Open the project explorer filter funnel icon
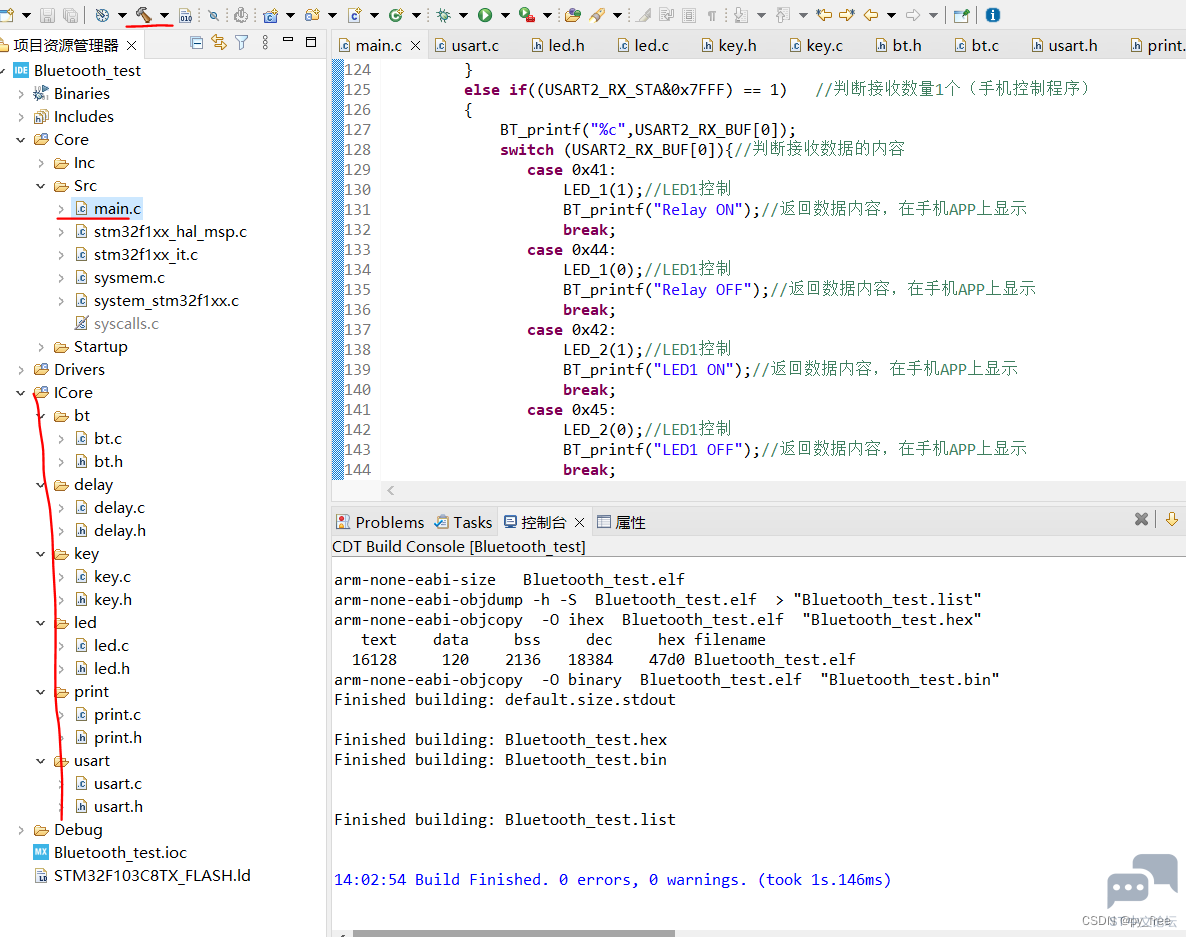 click(x=241, y=43)
